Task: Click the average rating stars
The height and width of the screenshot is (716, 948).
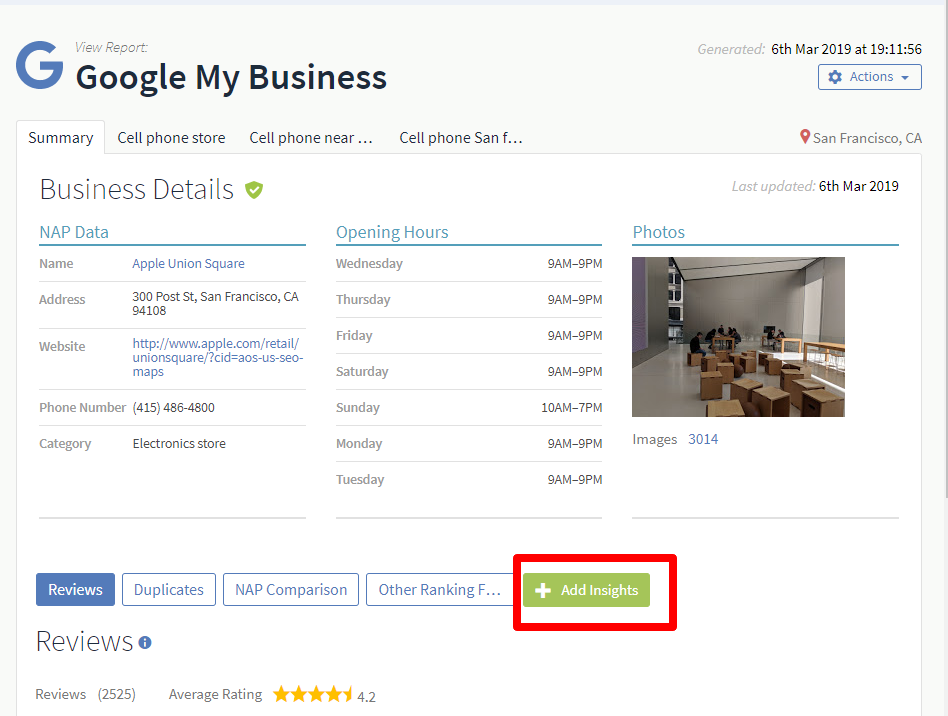Action: [313, 694]
